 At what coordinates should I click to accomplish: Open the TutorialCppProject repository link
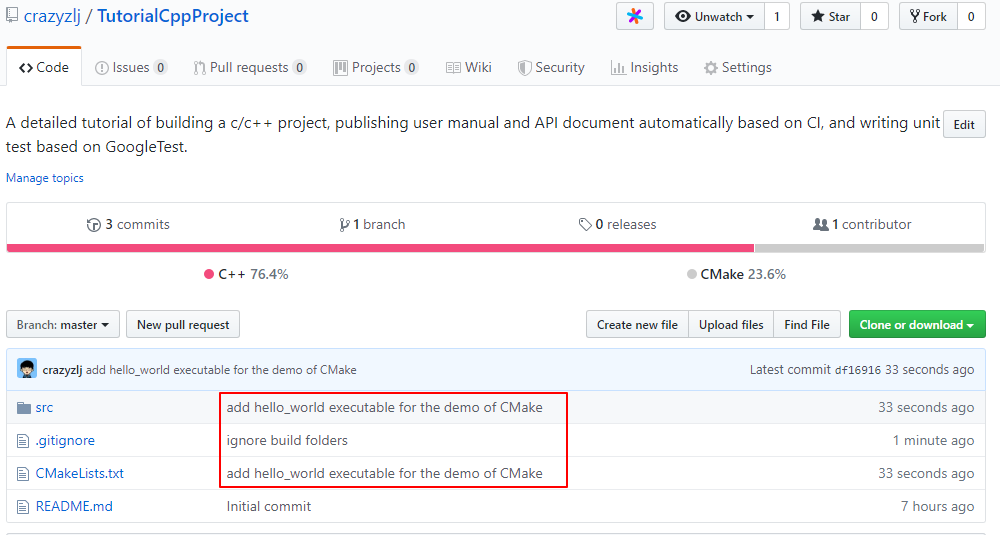173,16
